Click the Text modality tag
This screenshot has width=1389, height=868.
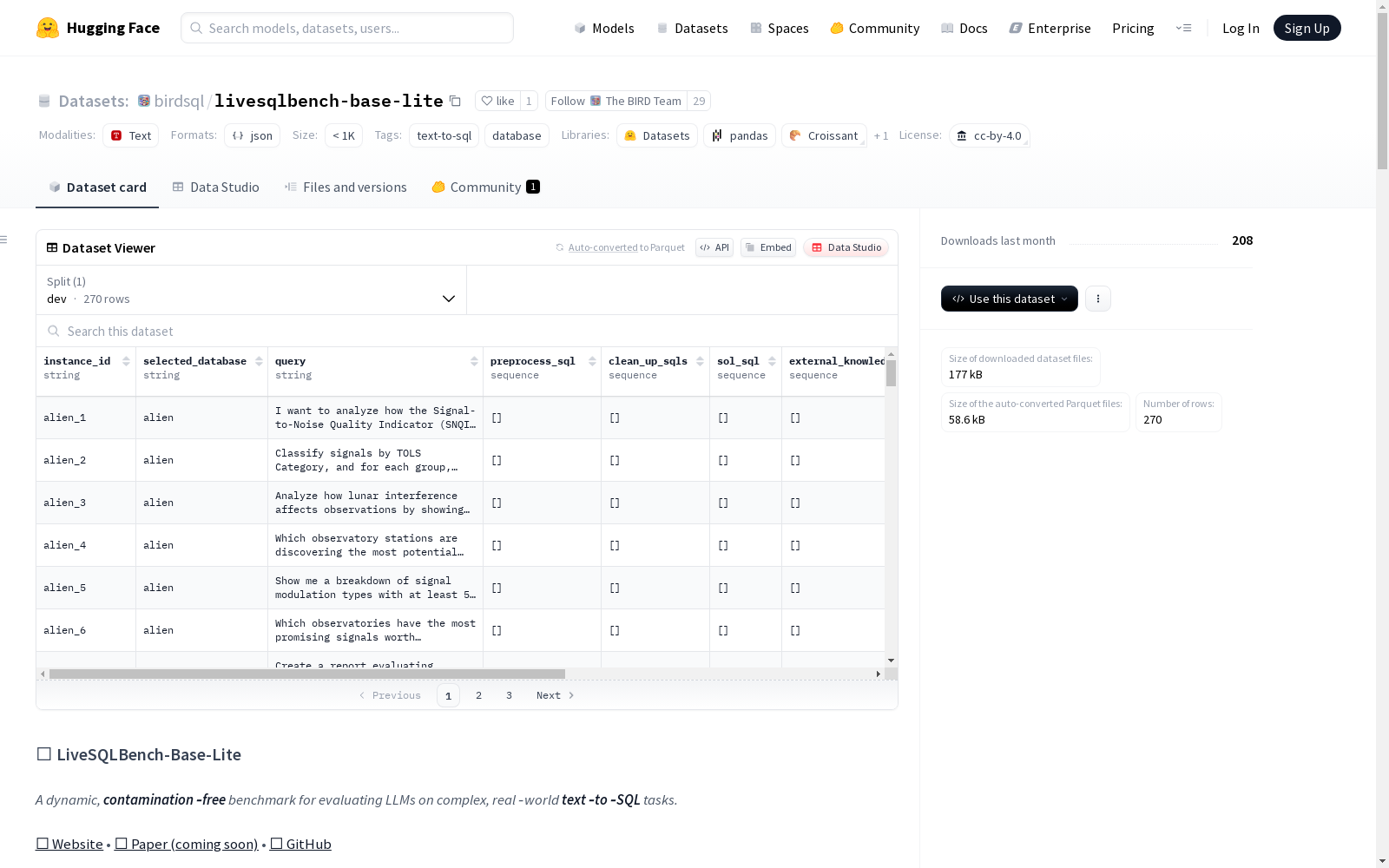click(x=131, y=135)
